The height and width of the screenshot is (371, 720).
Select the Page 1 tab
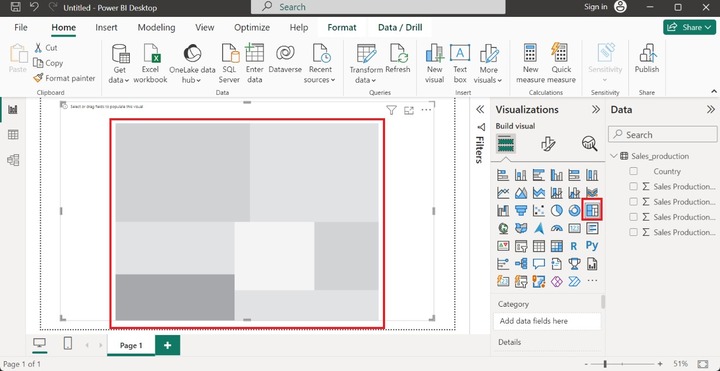[131, 345]
